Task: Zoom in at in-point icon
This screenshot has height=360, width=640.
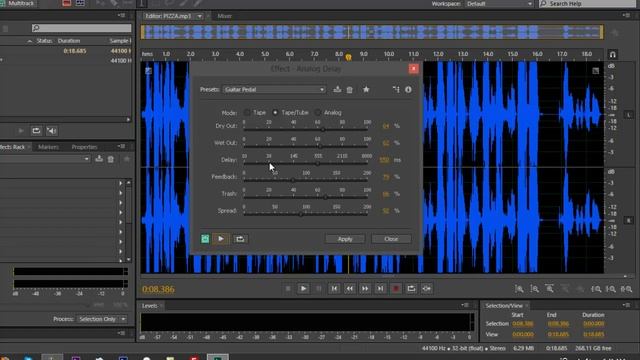Action: (x=596, y=289)
